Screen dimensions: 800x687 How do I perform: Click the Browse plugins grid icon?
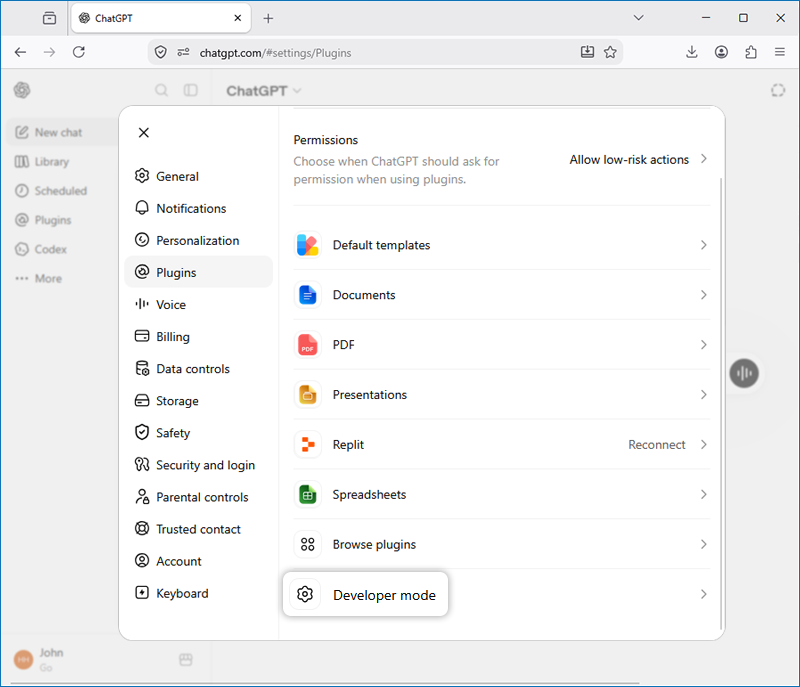[x=308, y=544]
